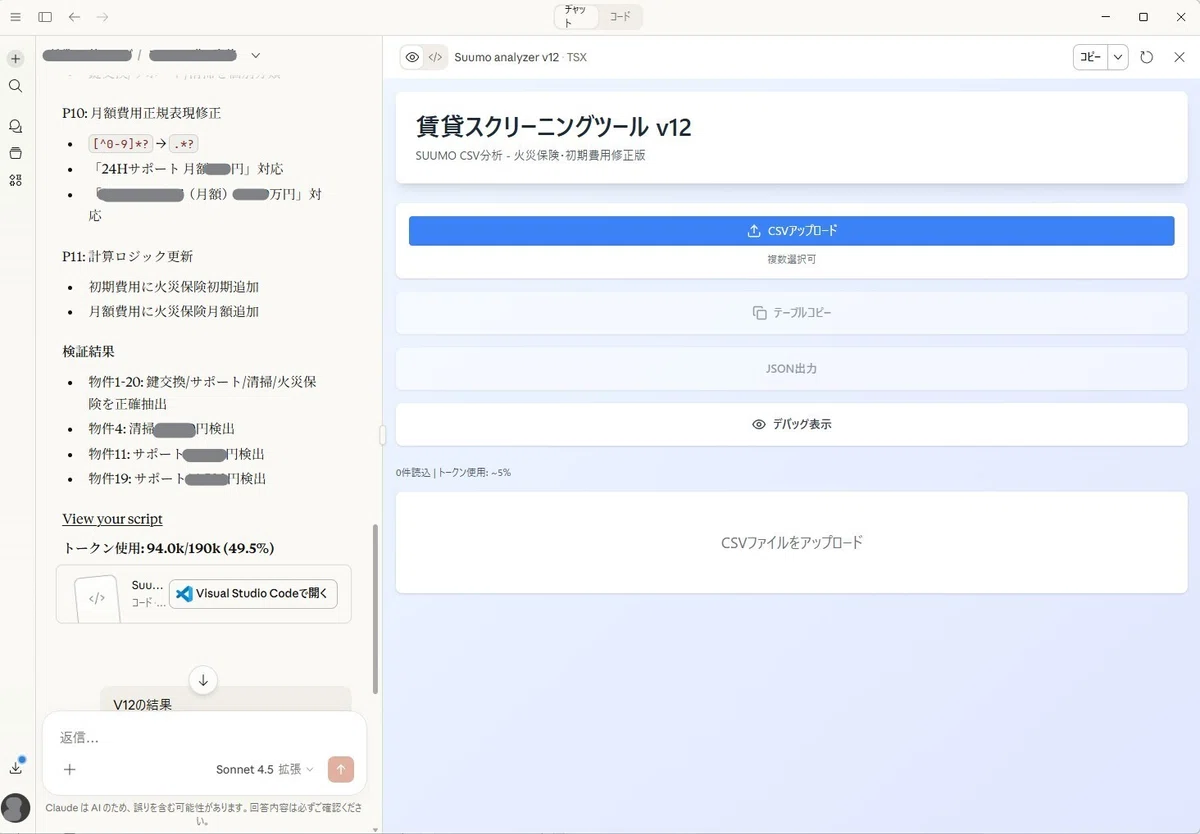Viewport: 1200px width, 834px height.
Task: Click the P10: 月額費用正規表現修正 heading
Action: pyautogui.click(x=141, y=113)
